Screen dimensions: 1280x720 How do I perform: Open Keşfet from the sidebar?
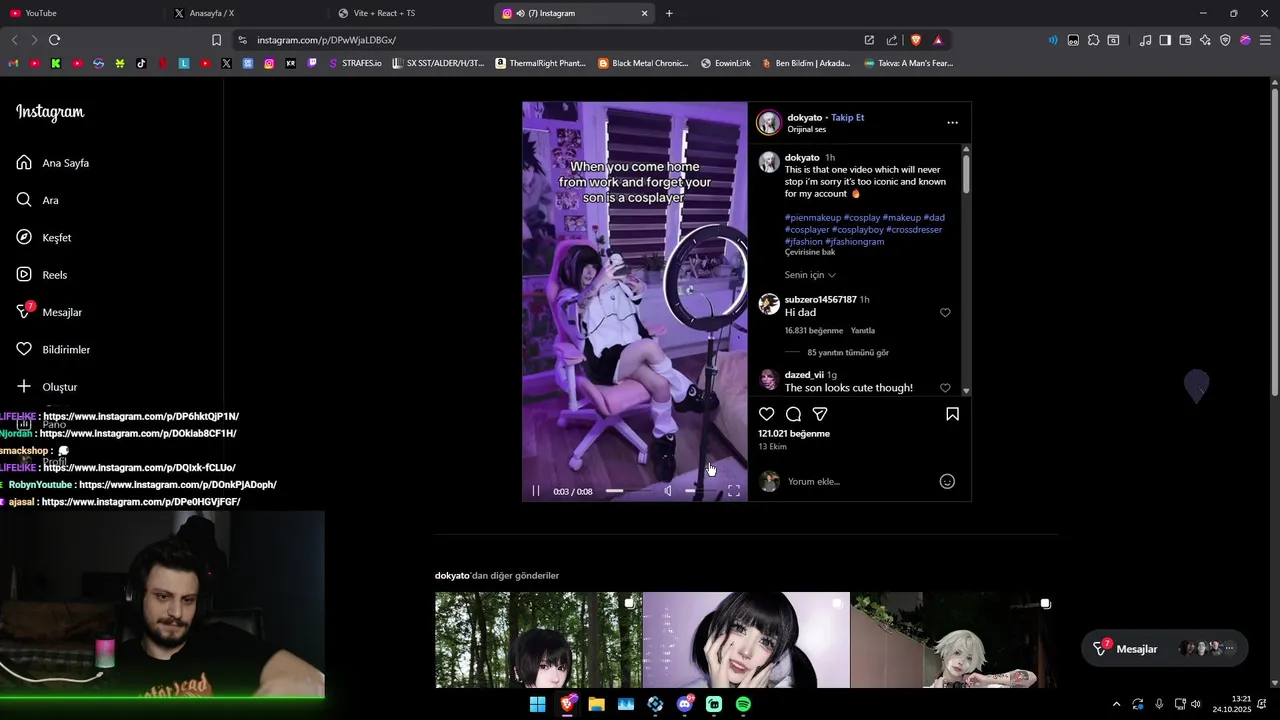(44, 237)
